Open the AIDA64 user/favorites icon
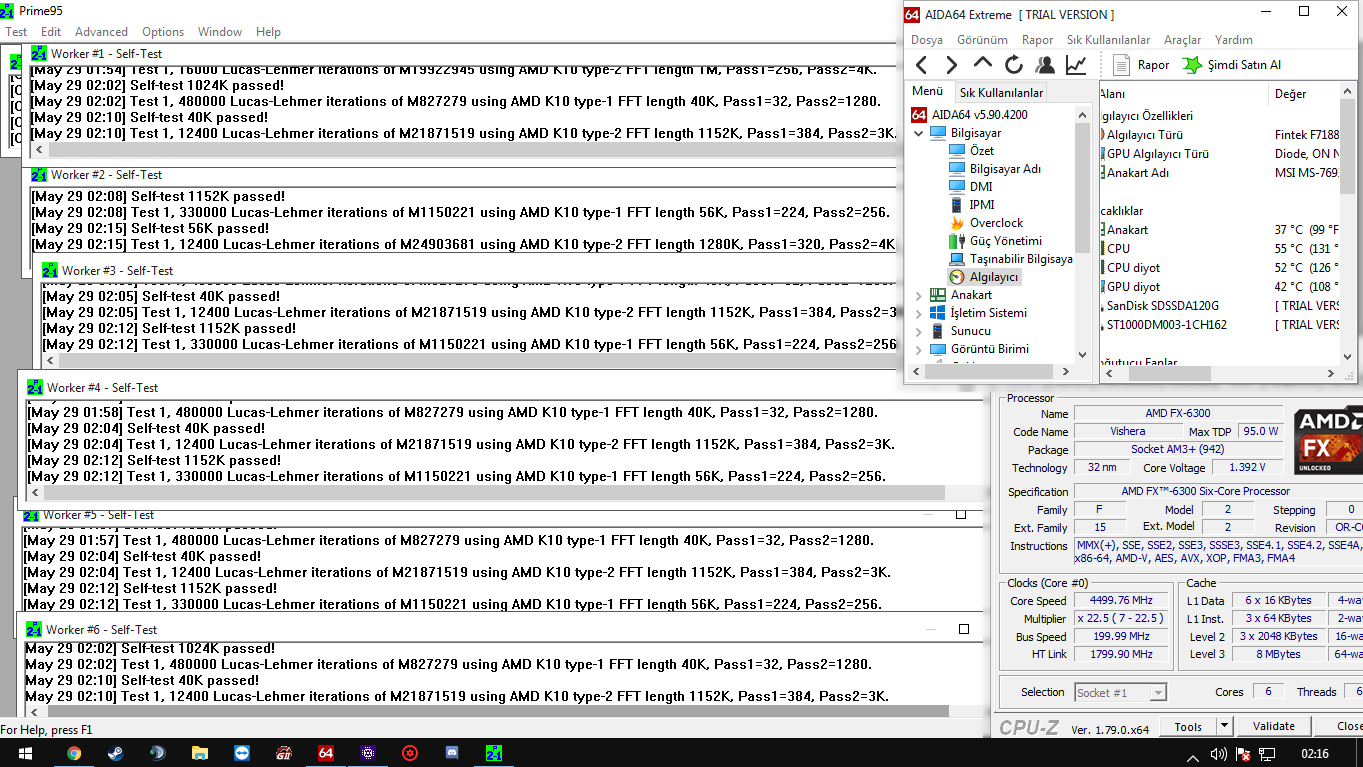This screenshot has height=767, width=1363. (1045, 65)
